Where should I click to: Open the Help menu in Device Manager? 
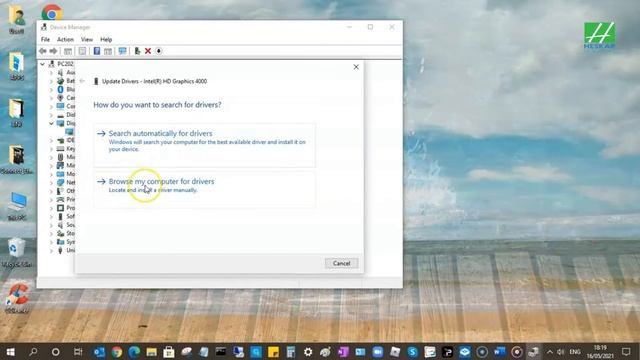click(x=106, y=40)
